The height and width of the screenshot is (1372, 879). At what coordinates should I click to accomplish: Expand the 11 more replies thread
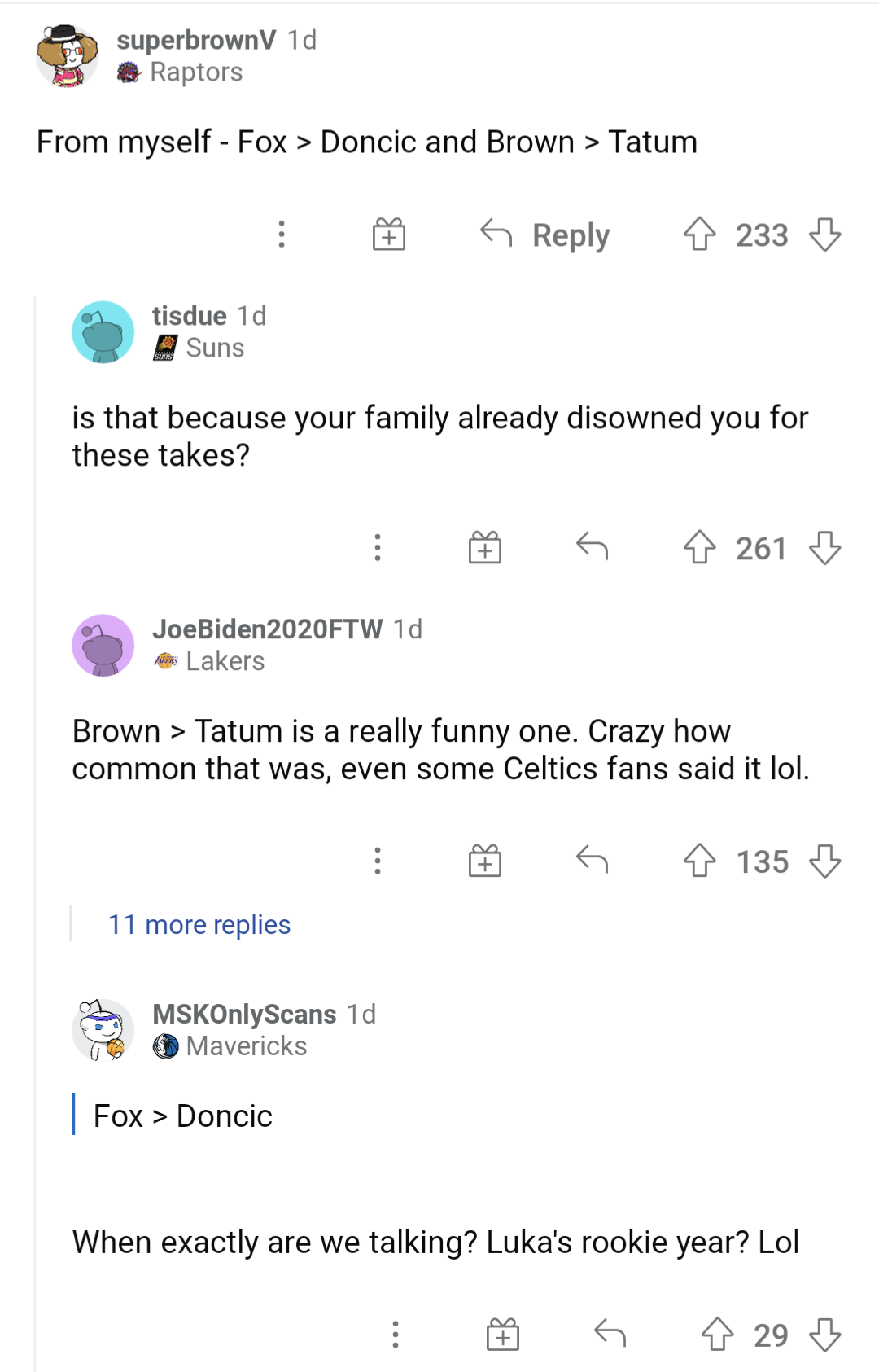point(198,924)
